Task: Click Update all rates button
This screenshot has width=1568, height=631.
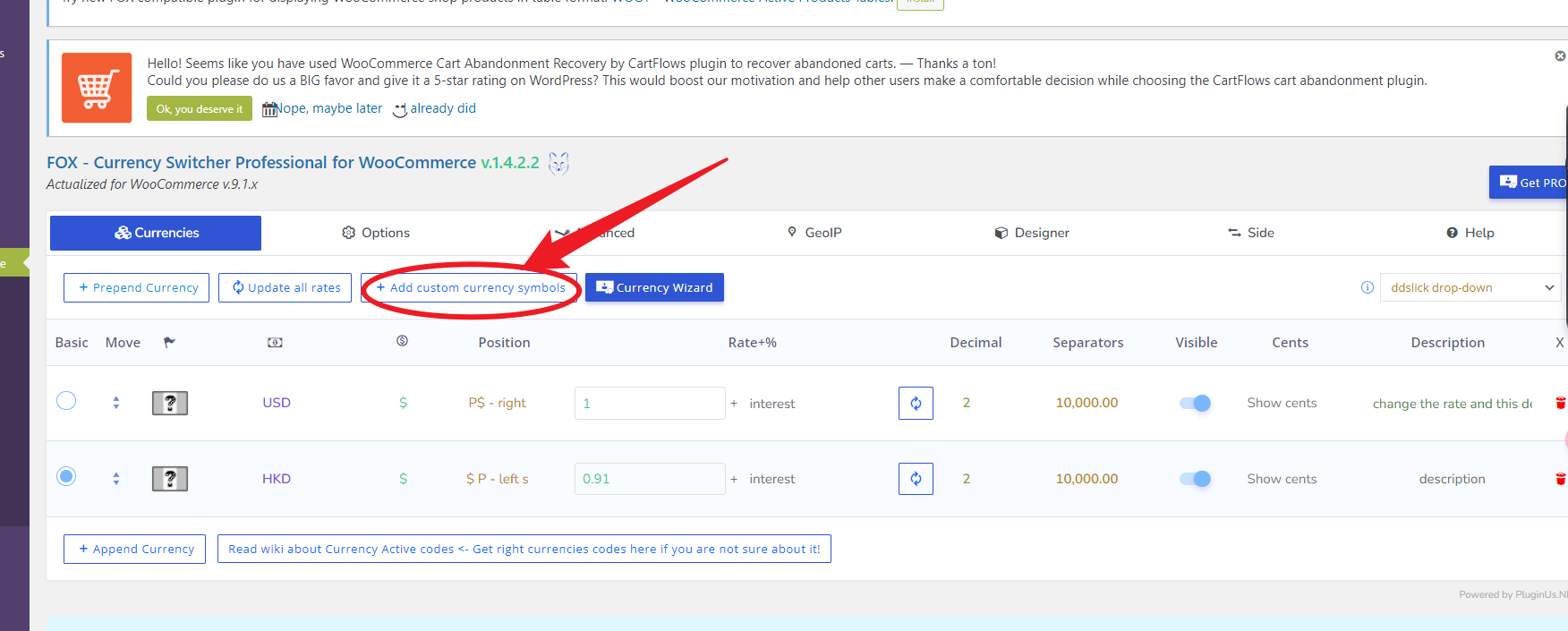Action: (x=285, y=287)
